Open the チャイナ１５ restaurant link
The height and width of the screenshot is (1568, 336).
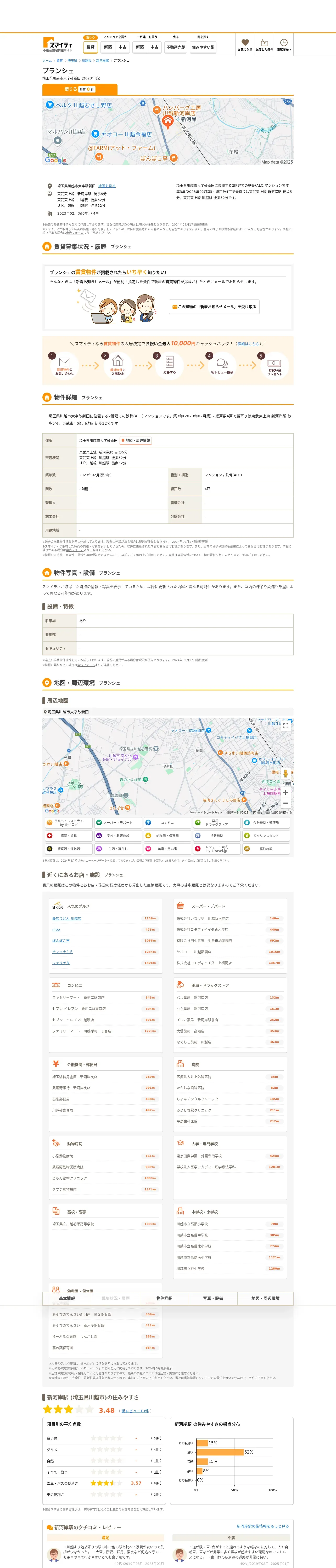62,952
